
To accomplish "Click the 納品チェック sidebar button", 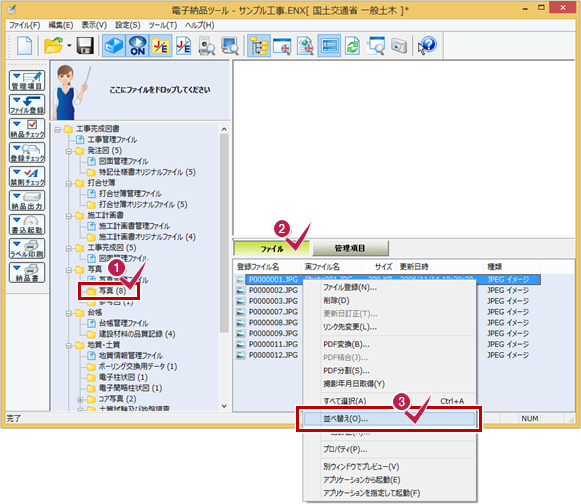I will point(27,129).
